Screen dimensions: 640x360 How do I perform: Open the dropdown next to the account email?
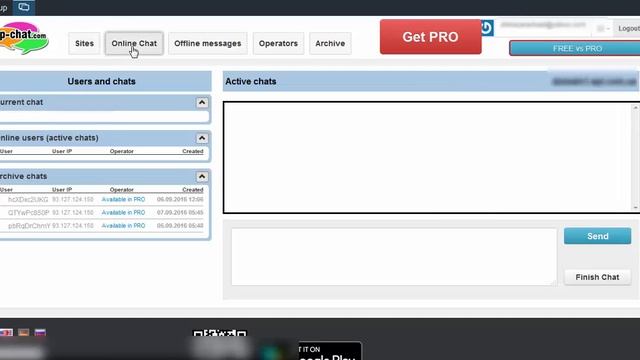point(603,29)
